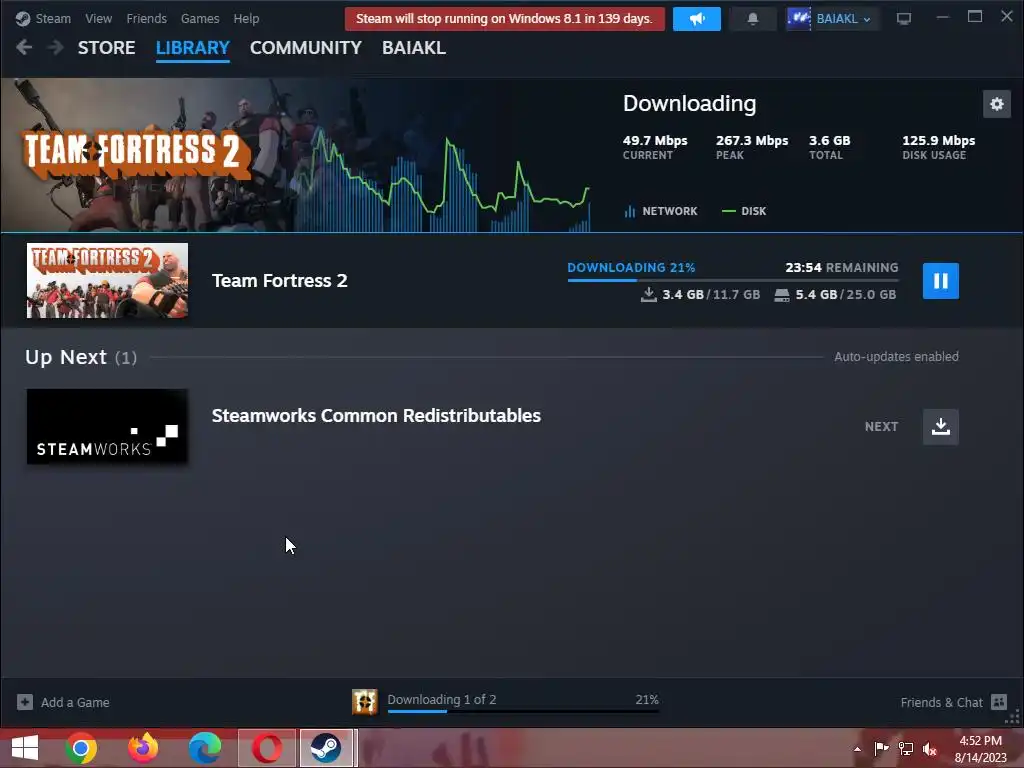Click the 21% text in bottom bar
1024x768 pixels.
647,699
